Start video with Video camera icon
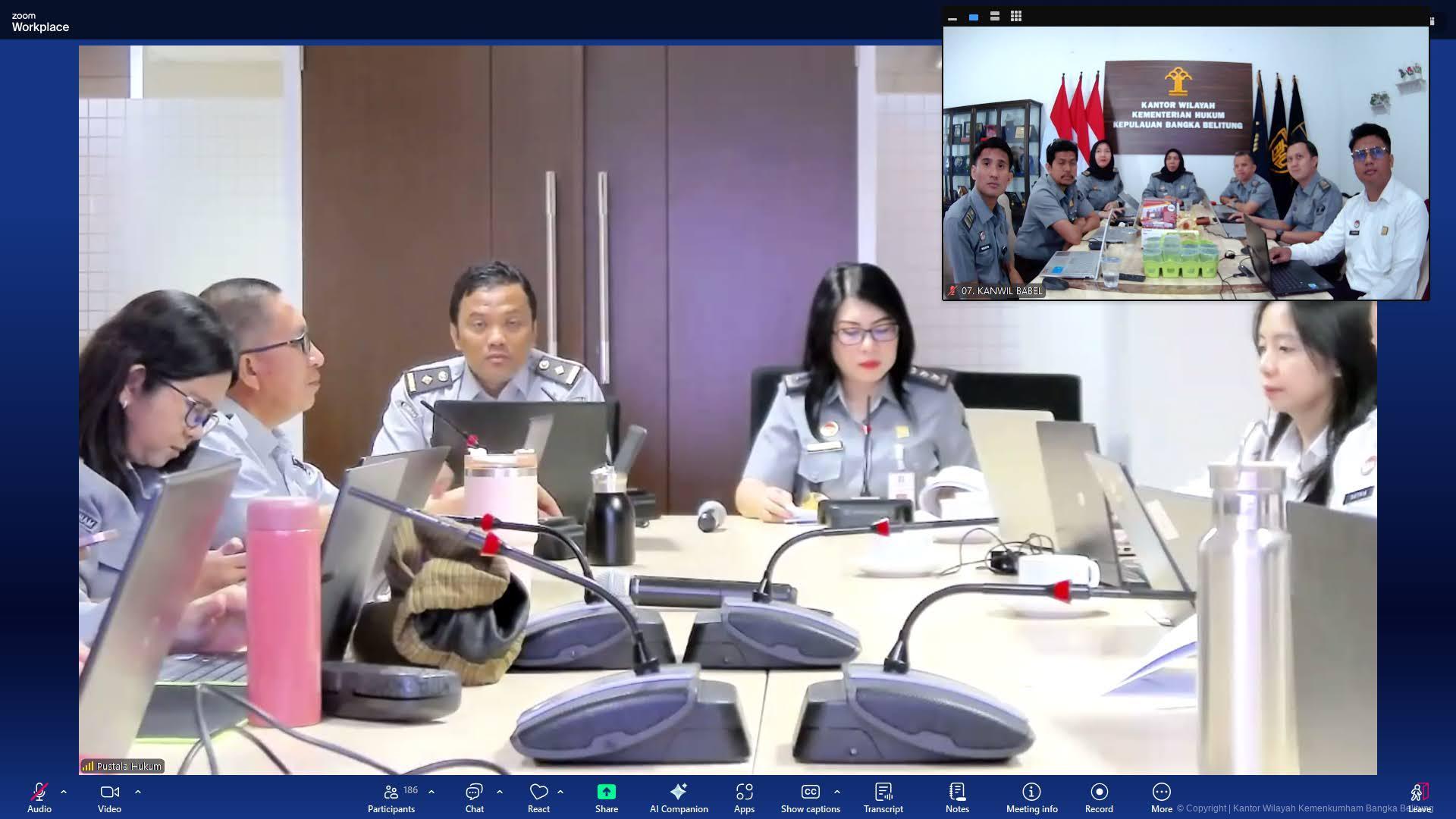This screenshot has width=1456, height=819. pos(109,792)
